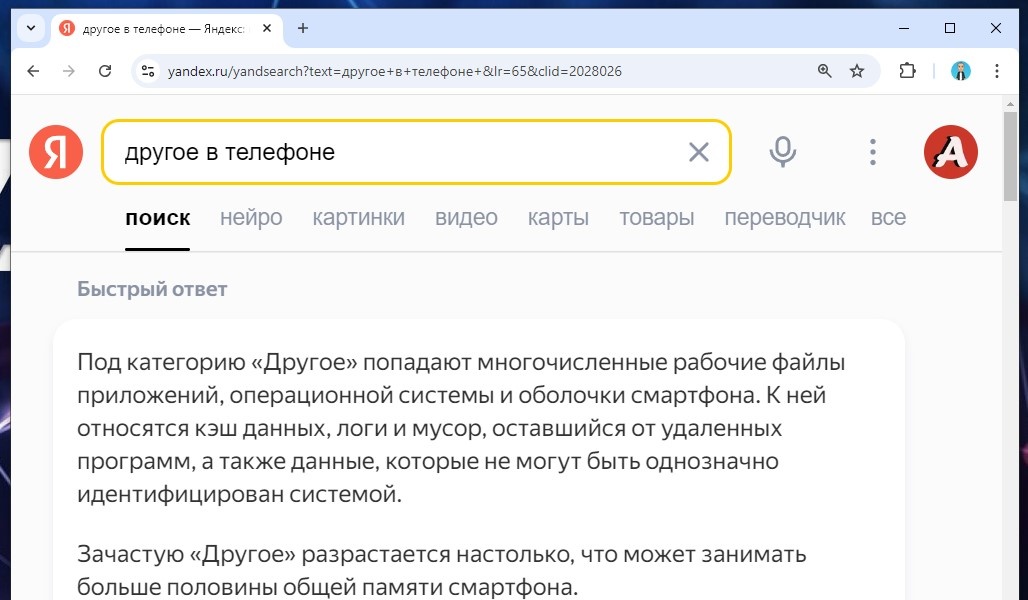The width and height of the screenshot is (1028, 600).
Task: Open the Быстрый ответ link
Action: click(152, 288)
